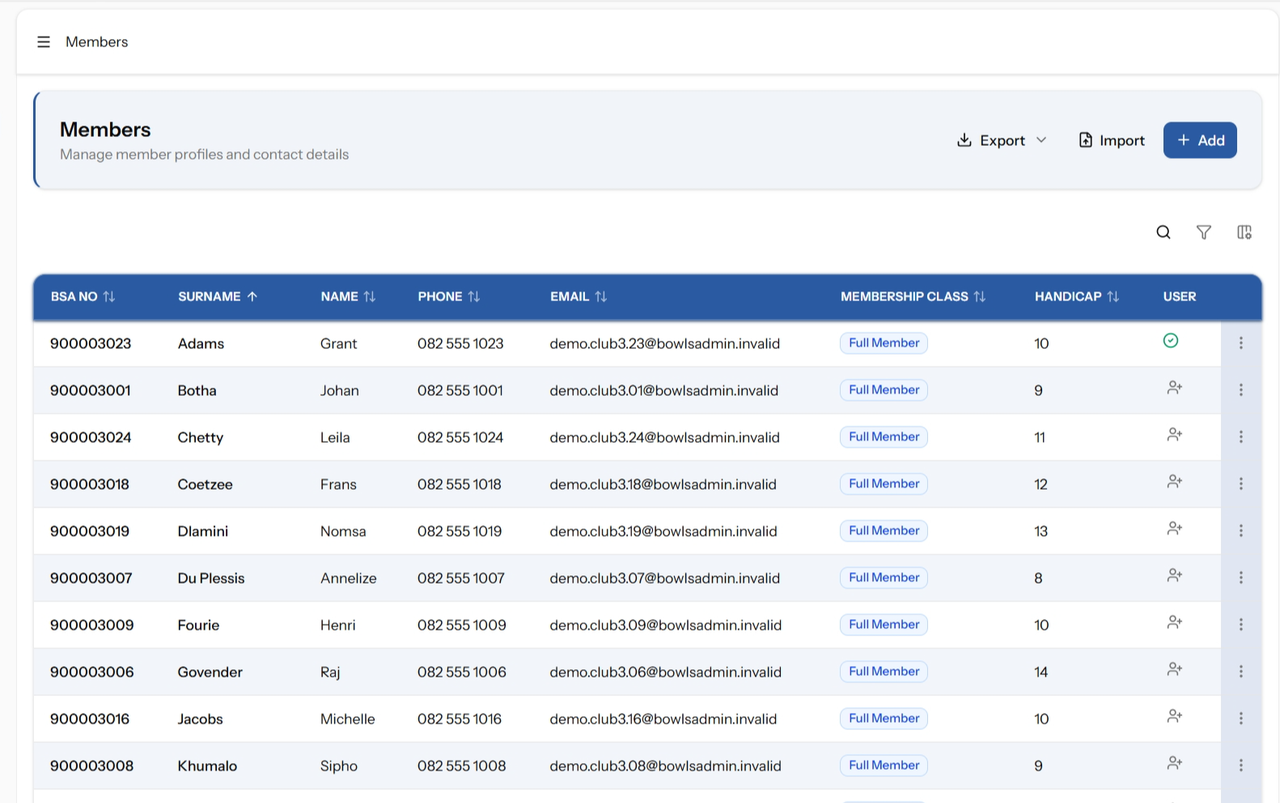This screenshot has width=1280, height=803.
Task: Toggle sort on the Surname column
Action: click(x=218, y=297)
